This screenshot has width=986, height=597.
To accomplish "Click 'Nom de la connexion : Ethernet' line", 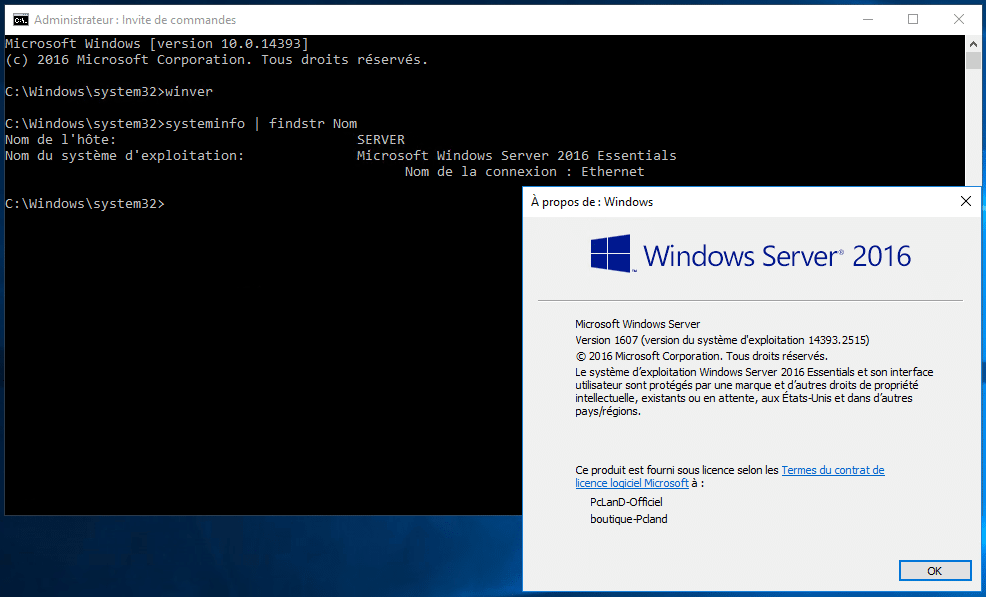I will (524, 171).
